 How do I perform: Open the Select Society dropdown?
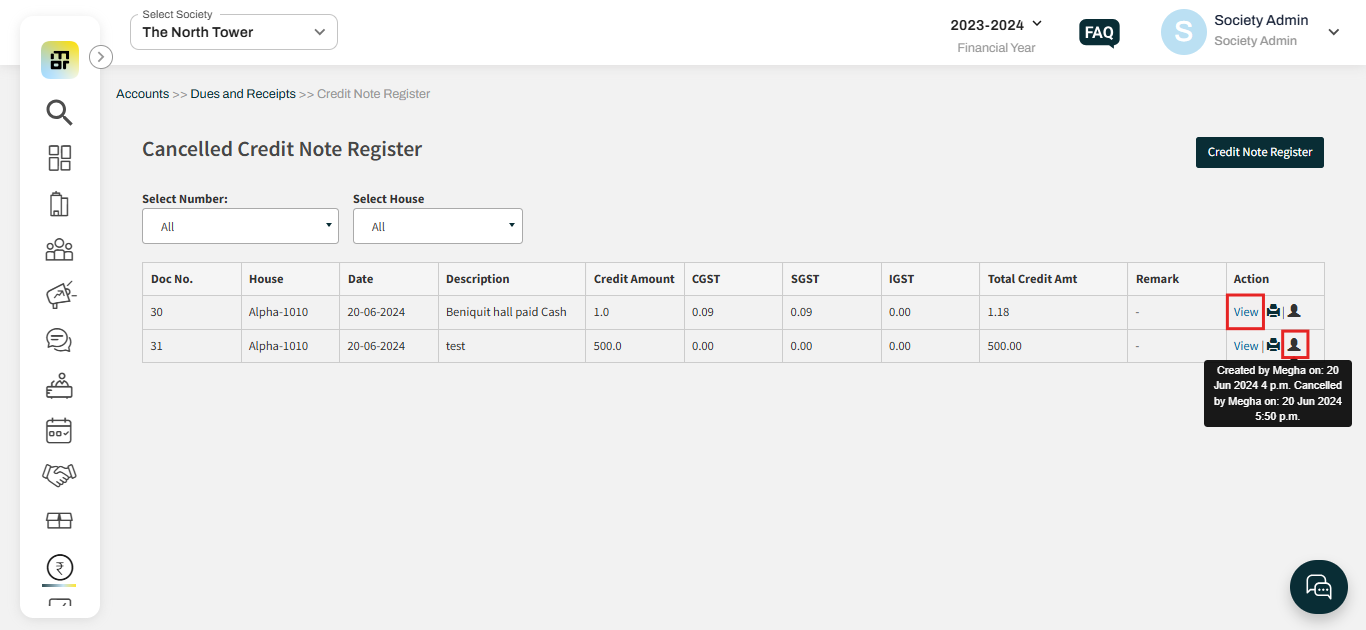pos(234,32)
